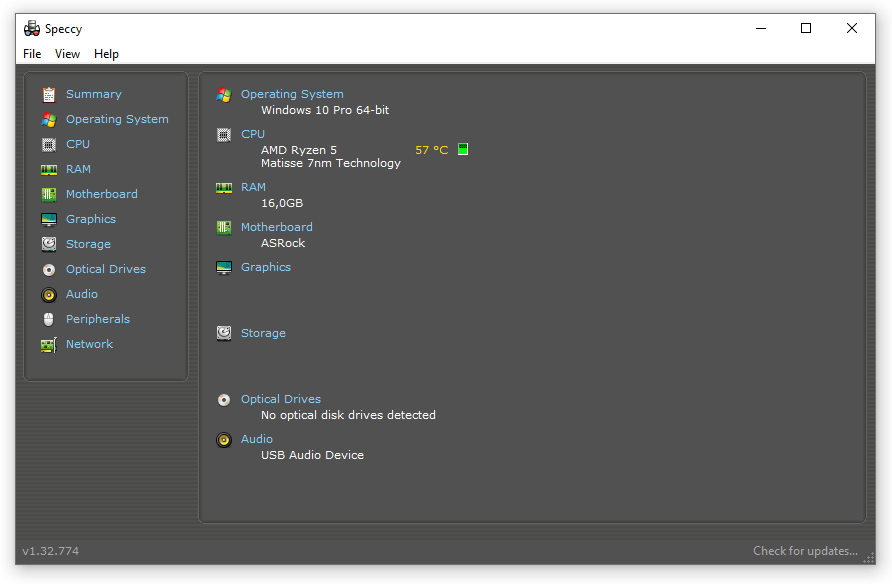Viewport: 892px width, 585px height.
Task: Open Storage in the sidebar
Action: pyautogui.click(x=88, y=244)
